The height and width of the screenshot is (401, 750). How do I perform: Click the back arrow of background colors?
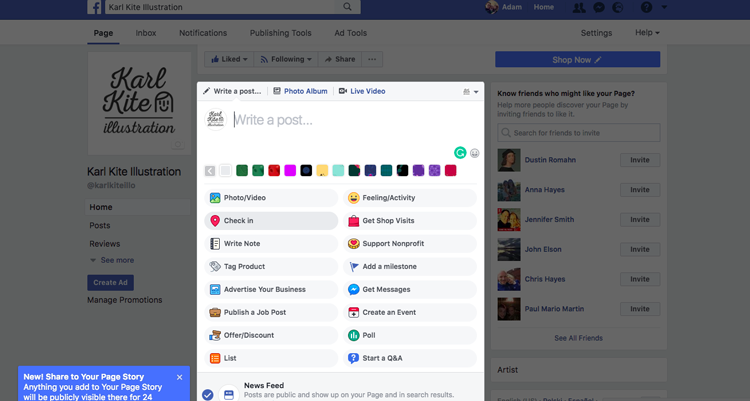click(210, 171)
